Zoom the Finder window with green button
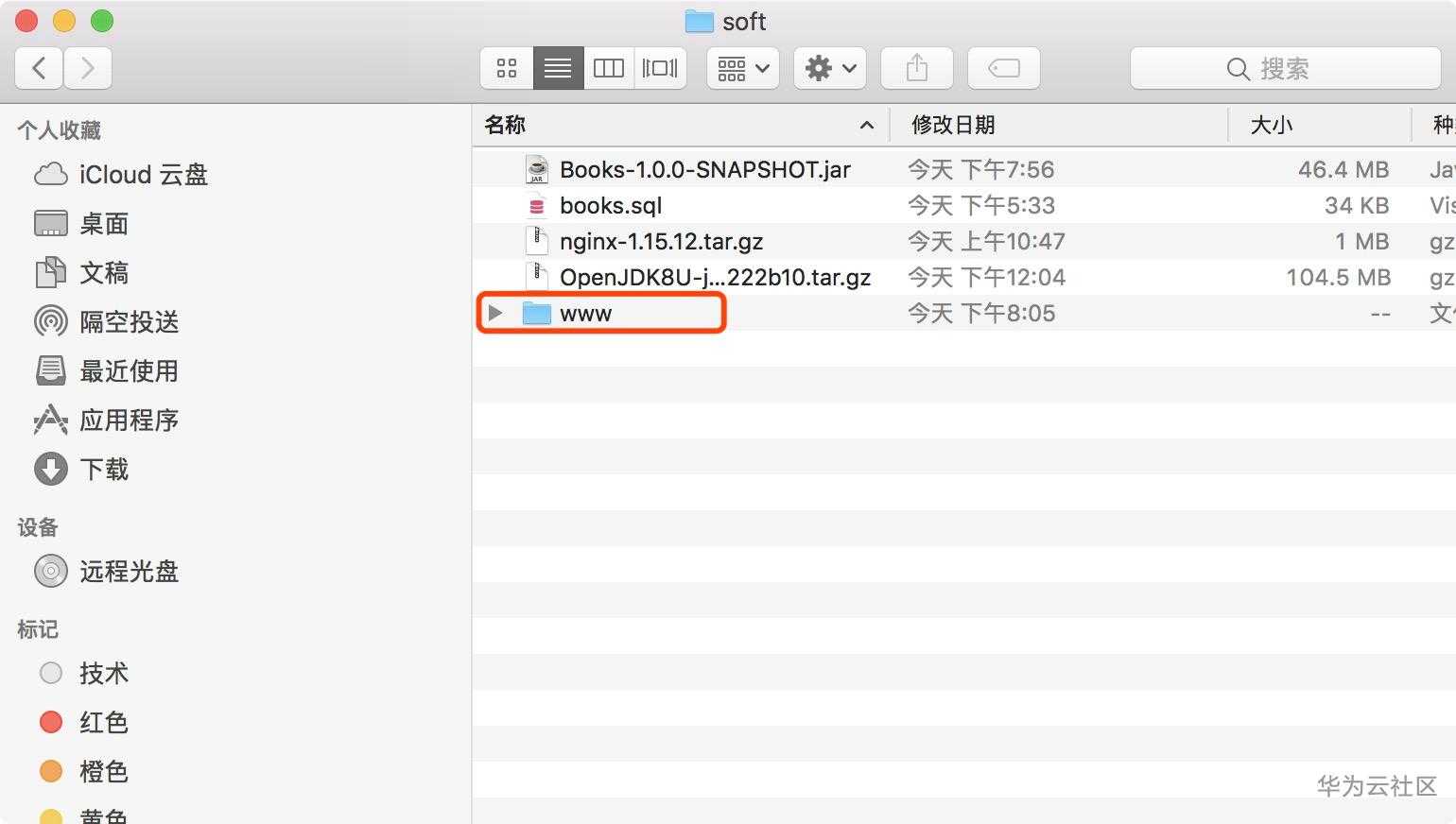This screenshot has width=1456, height=824. tap(102, 21)
